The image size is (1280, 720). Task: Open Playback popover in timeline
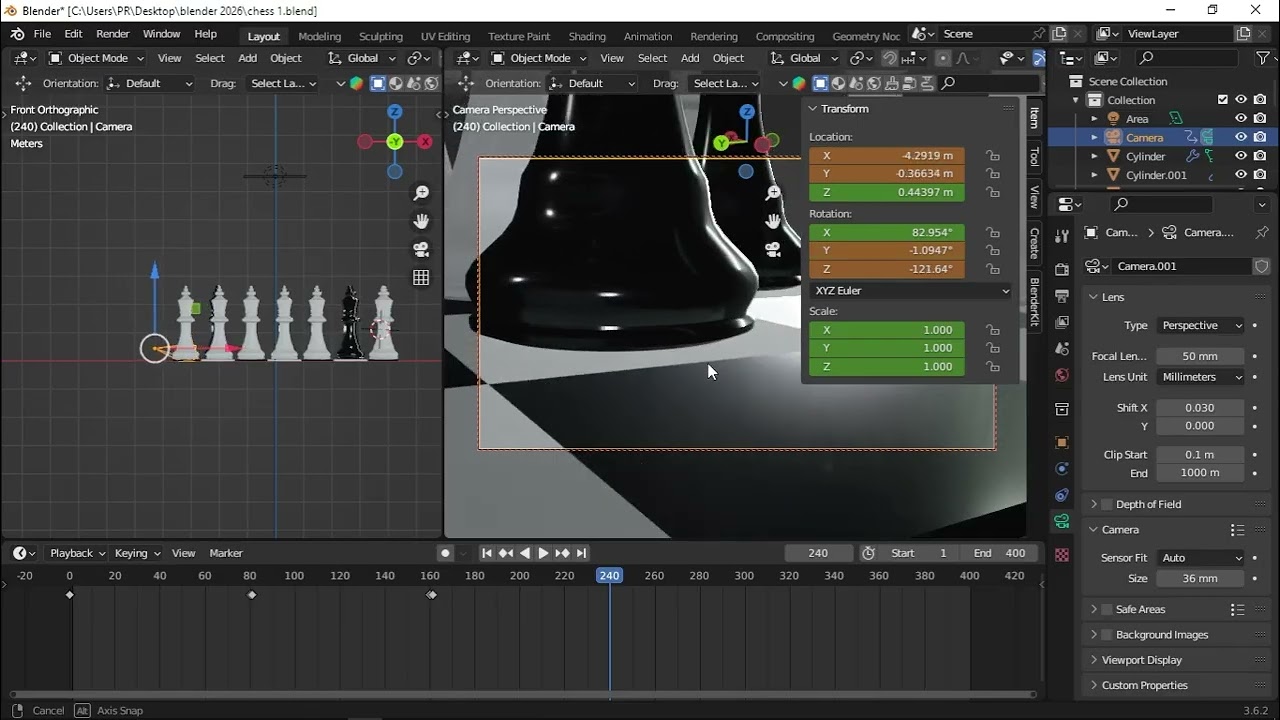76,553
